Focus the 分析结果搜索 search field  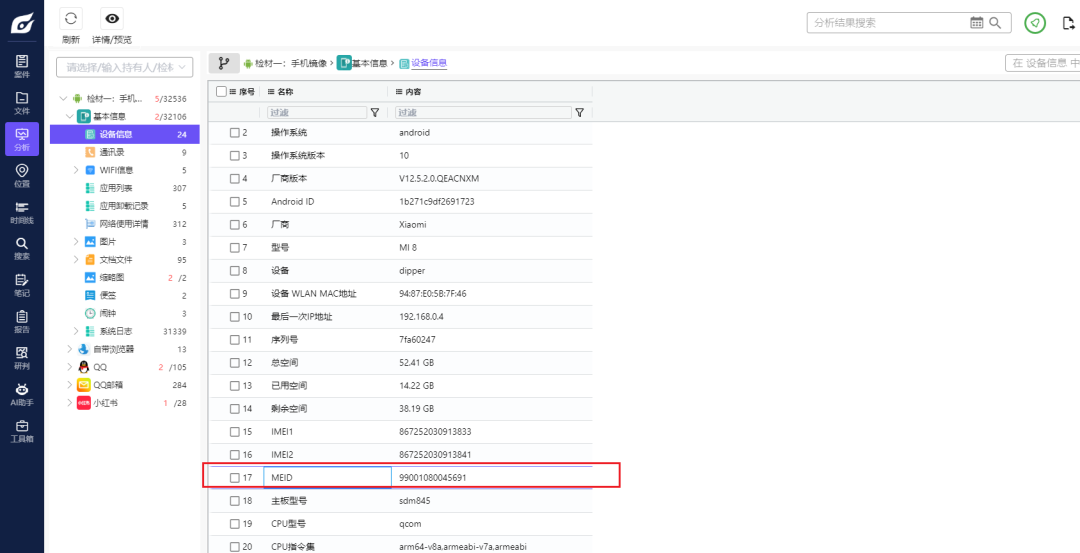click(889, 23)
